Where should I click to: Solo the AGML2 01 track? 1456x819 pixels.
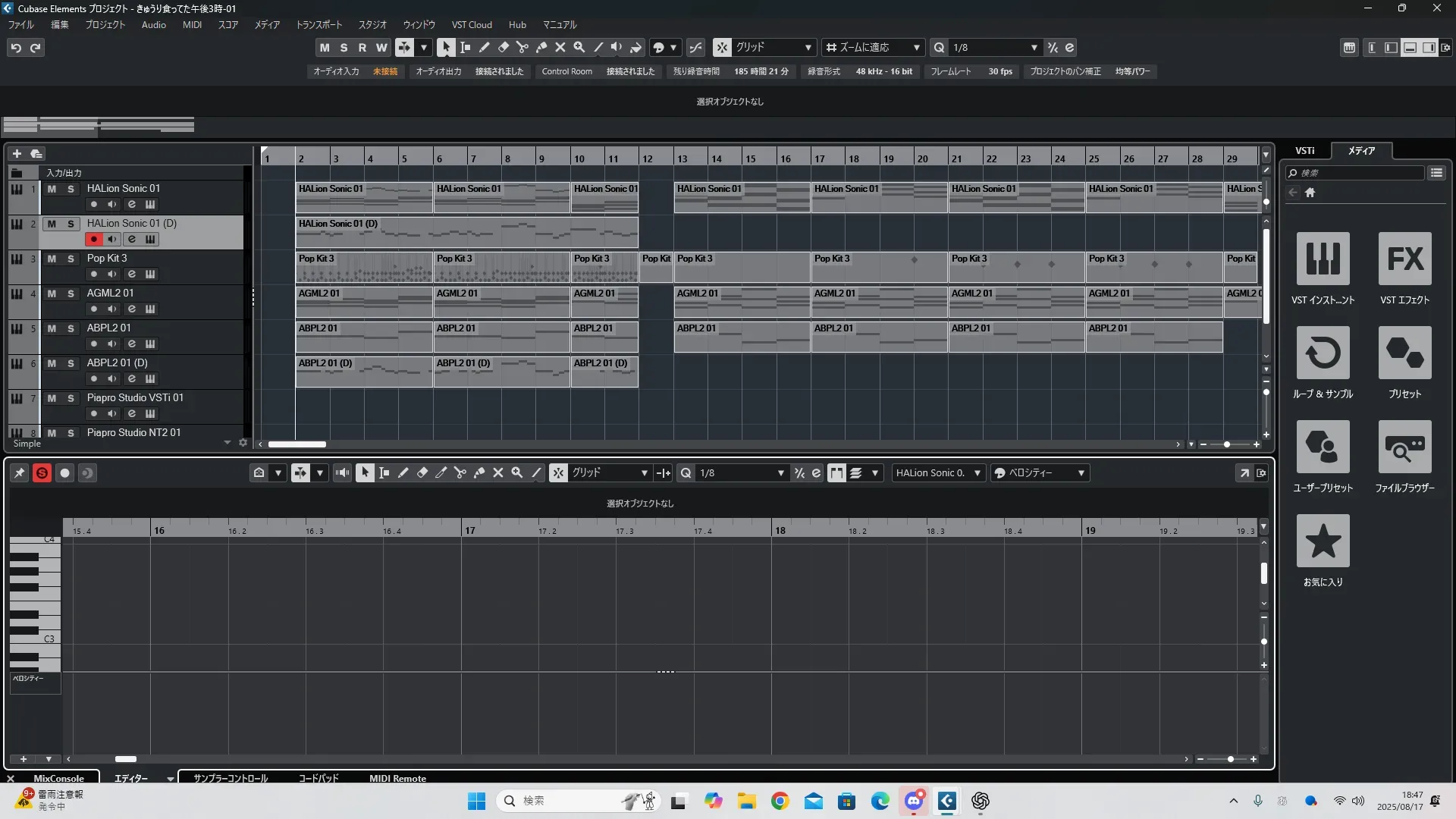(x=71, y=293)
